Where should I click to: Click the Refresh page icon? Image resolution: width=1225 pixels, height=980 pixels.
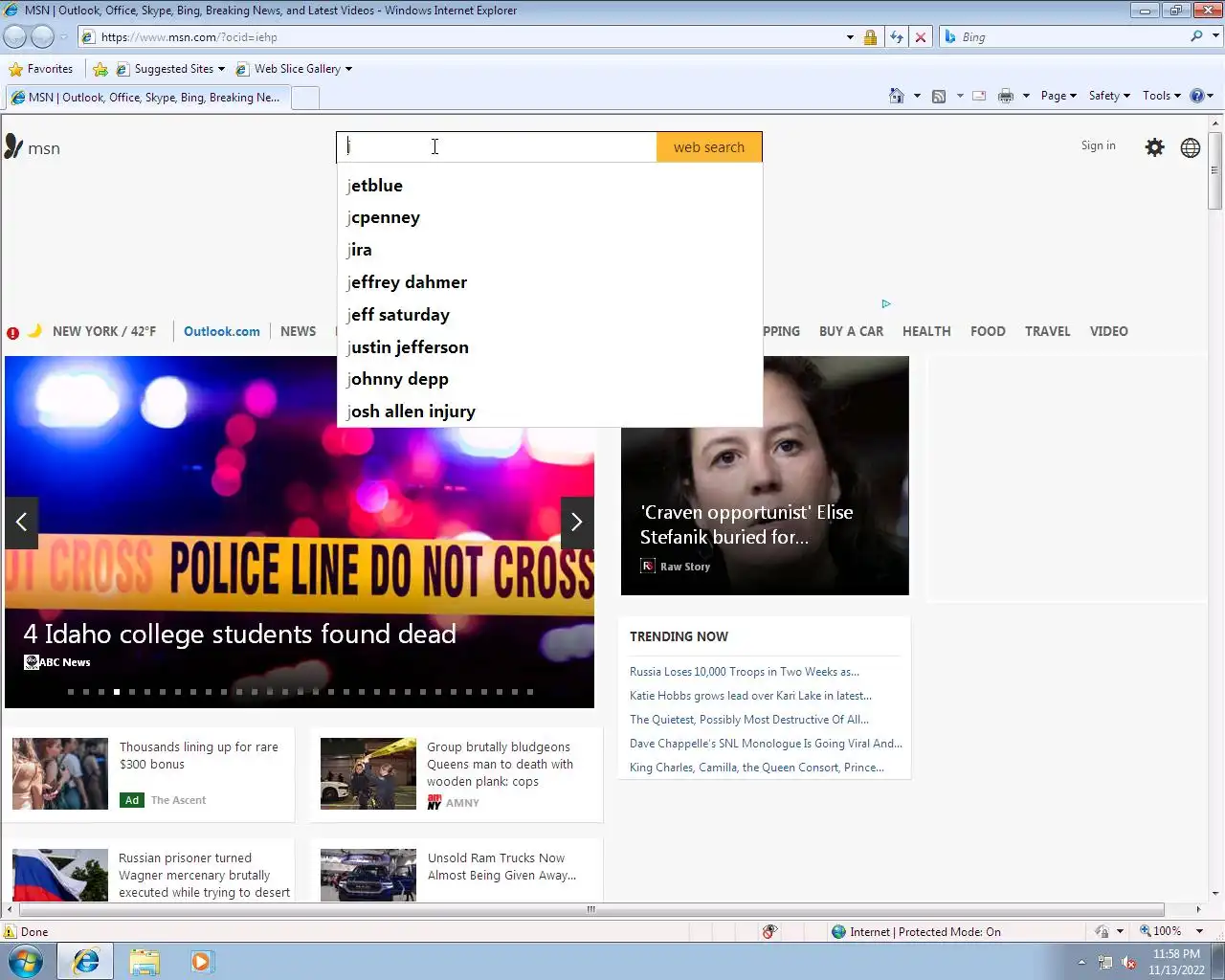coord(897,37)
